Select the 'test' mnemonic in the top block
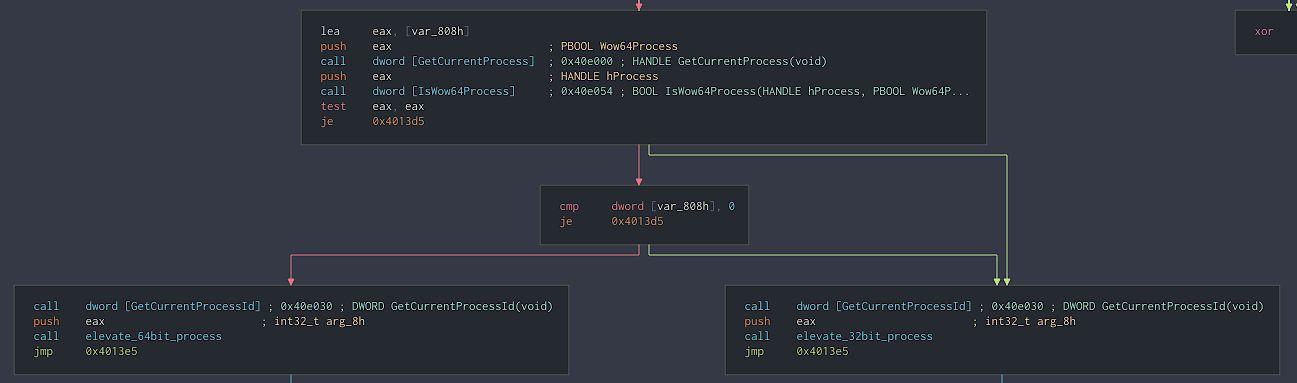The image size is (1297, 383). pyautogui.click(x=333, y=106)
